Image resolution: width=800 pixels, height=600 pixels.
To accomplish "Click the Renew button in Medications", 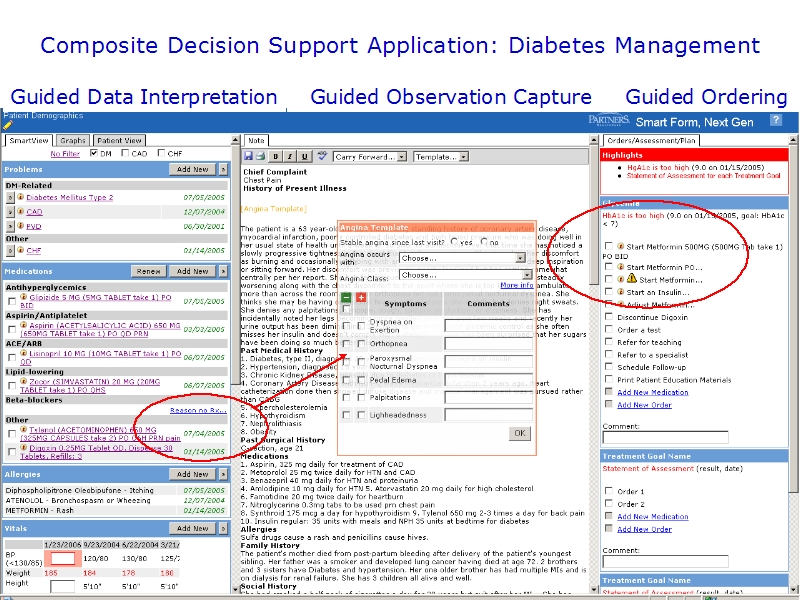I will 148,271.
